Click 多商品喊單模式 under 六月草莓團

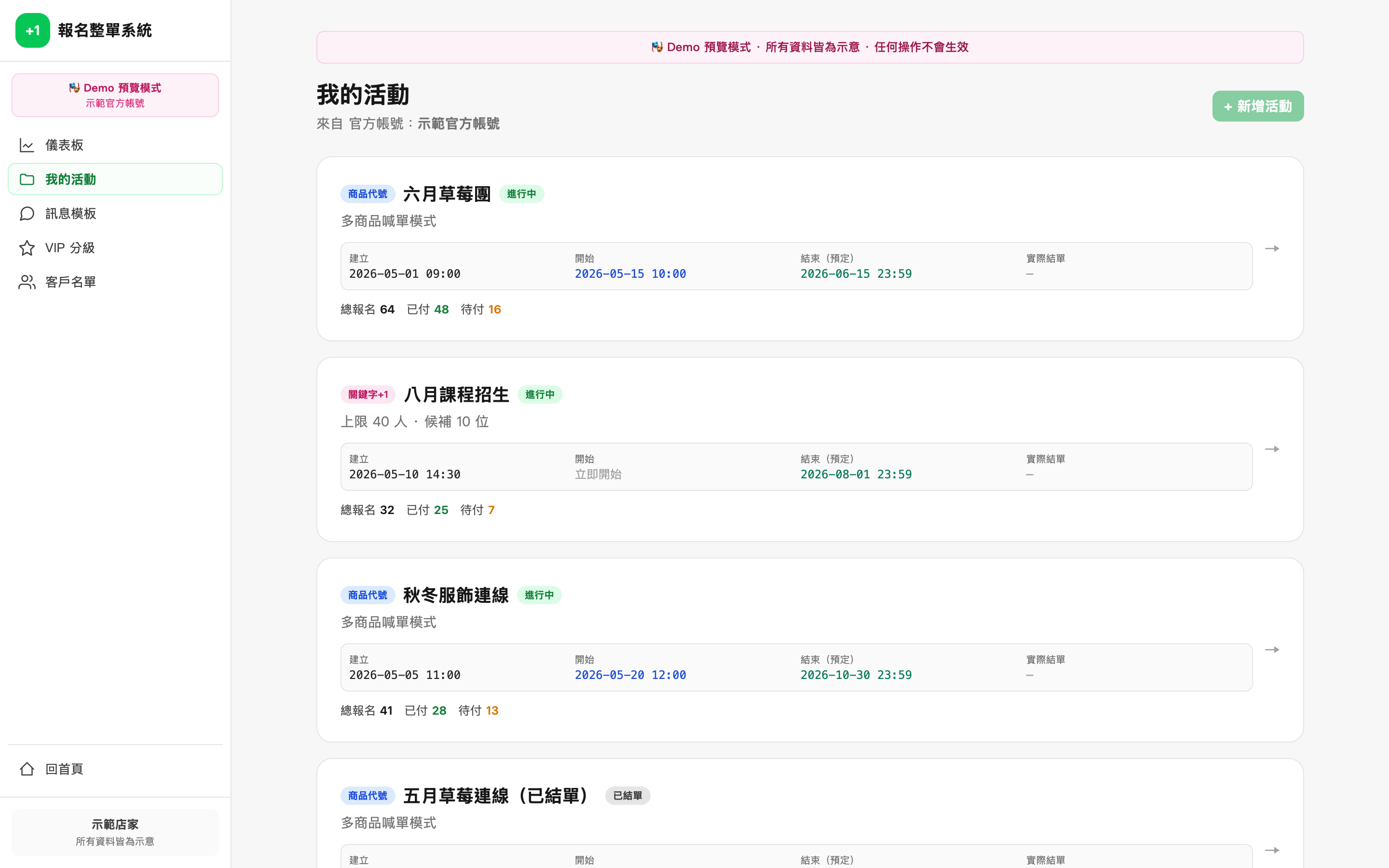pos(389,221)
